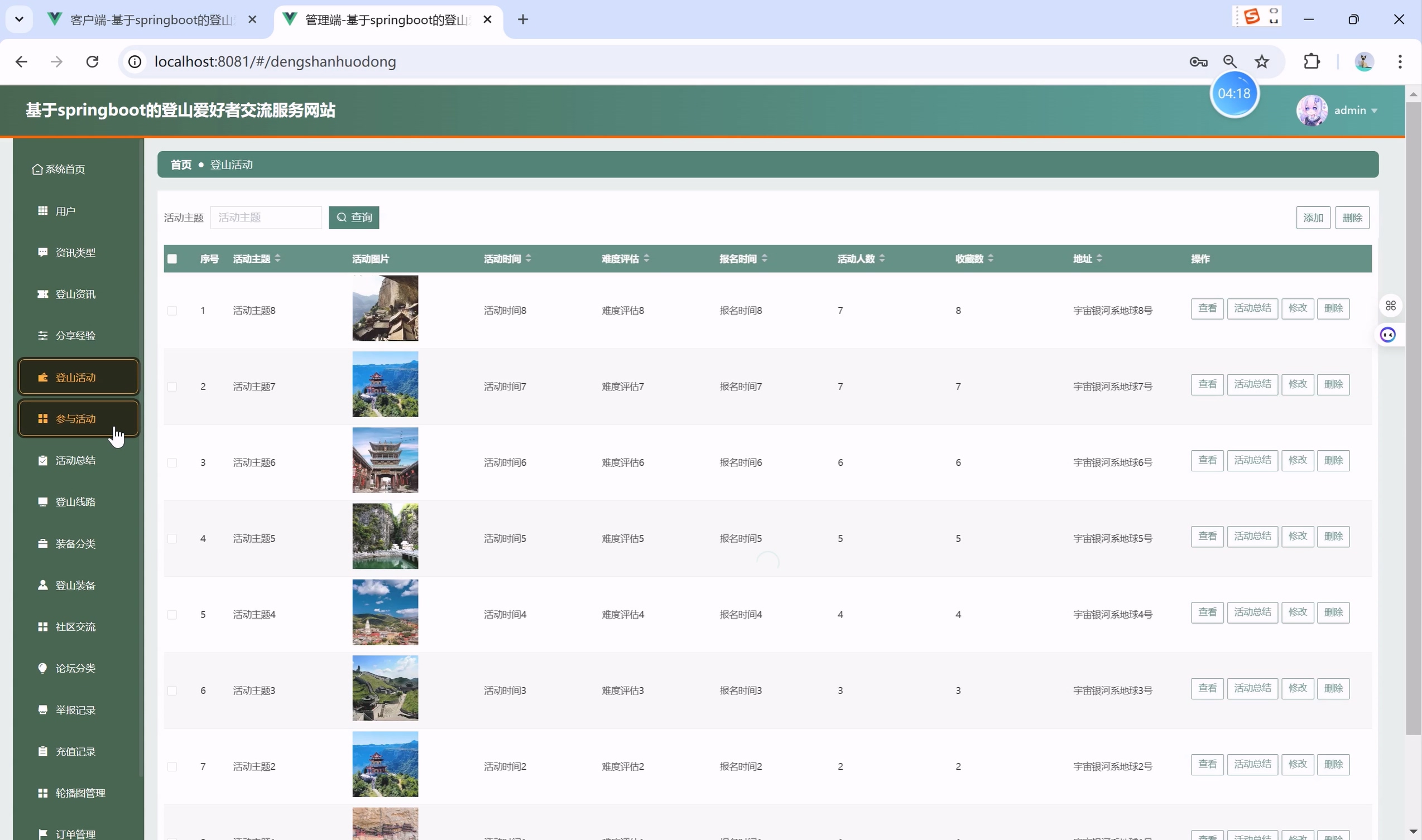
Task: Click the 分享经验 sliders icon in sidebar
Action: click(42, 336)
